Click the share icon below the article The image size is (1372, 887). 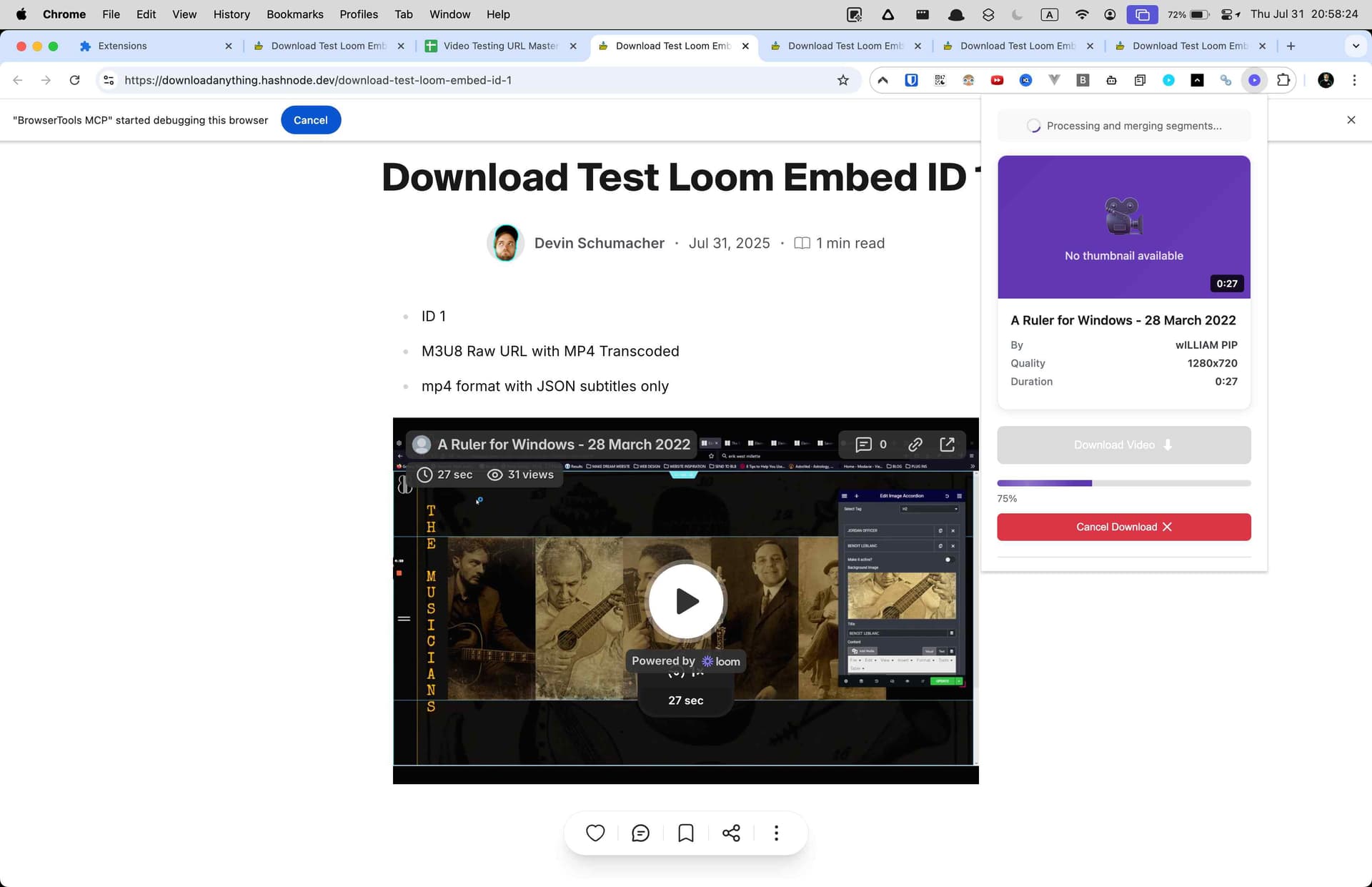click(x=730, y=832)
